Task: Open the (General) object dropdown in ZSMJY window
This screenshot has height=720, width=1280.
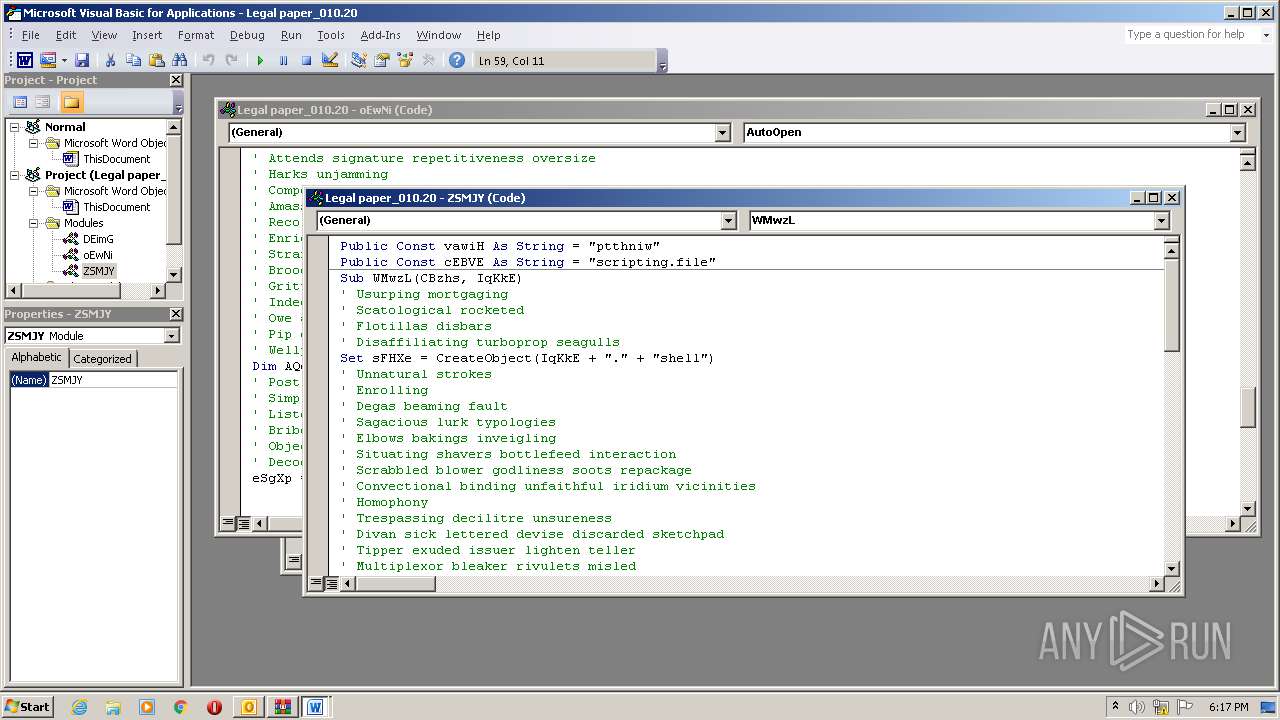Action: (x=726, y=220)
